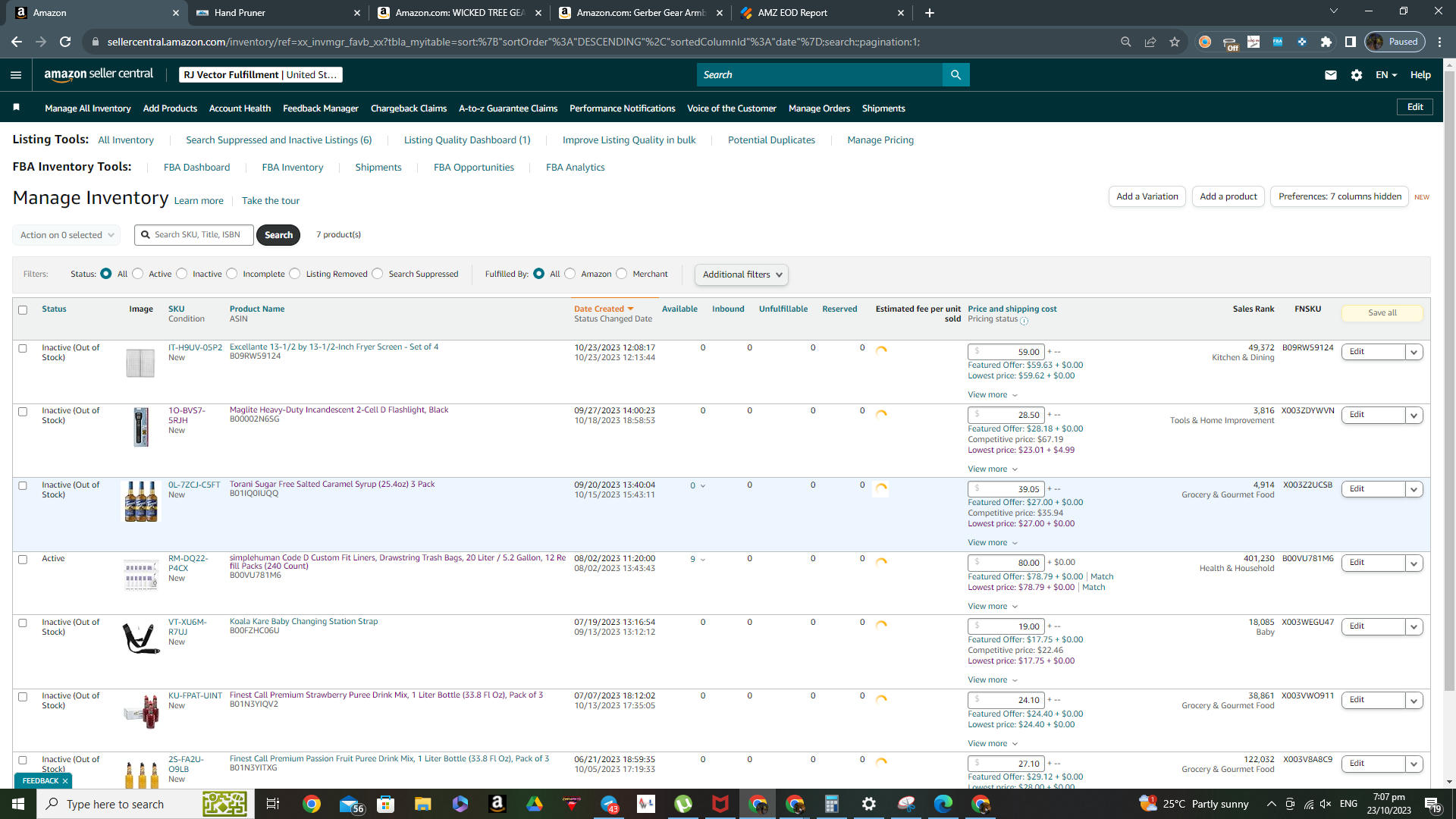
Task: Switch to the AMZ EOD Report tab
Action: click(822, 13)
